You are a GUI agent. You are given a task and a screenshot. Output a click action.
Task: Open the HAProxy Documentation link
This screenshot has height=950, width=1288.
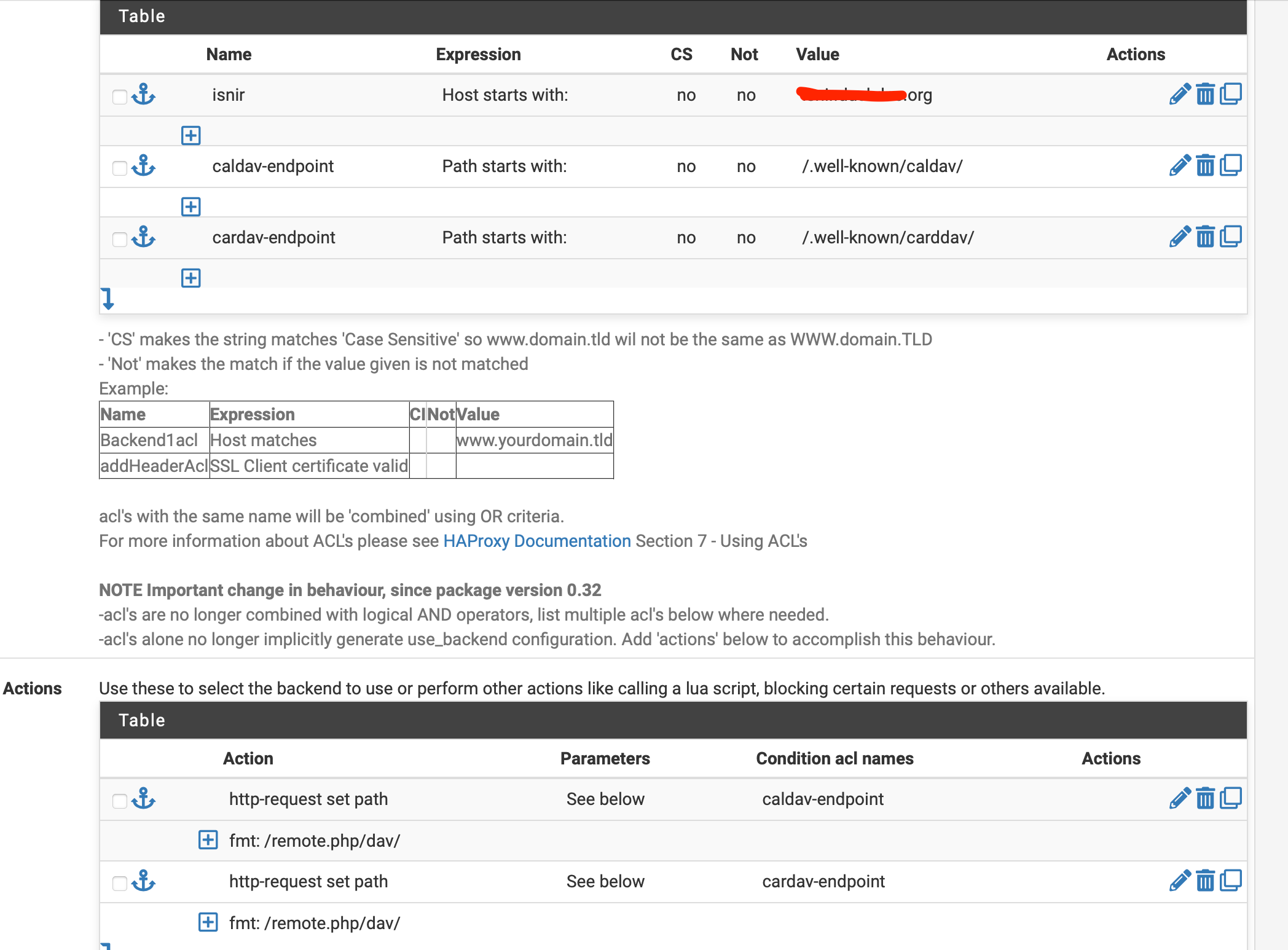click(x=537, y=541)
